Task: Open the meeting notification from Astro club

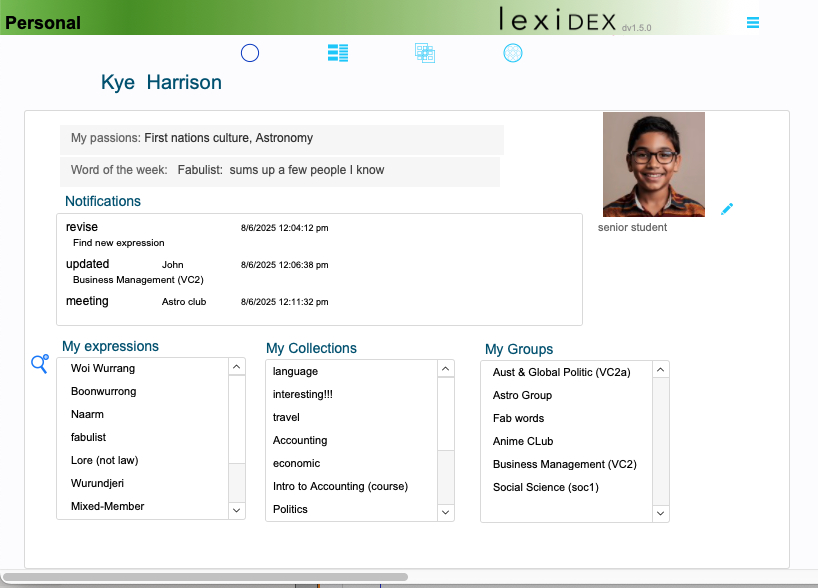Action: click(x=87, y=301)
